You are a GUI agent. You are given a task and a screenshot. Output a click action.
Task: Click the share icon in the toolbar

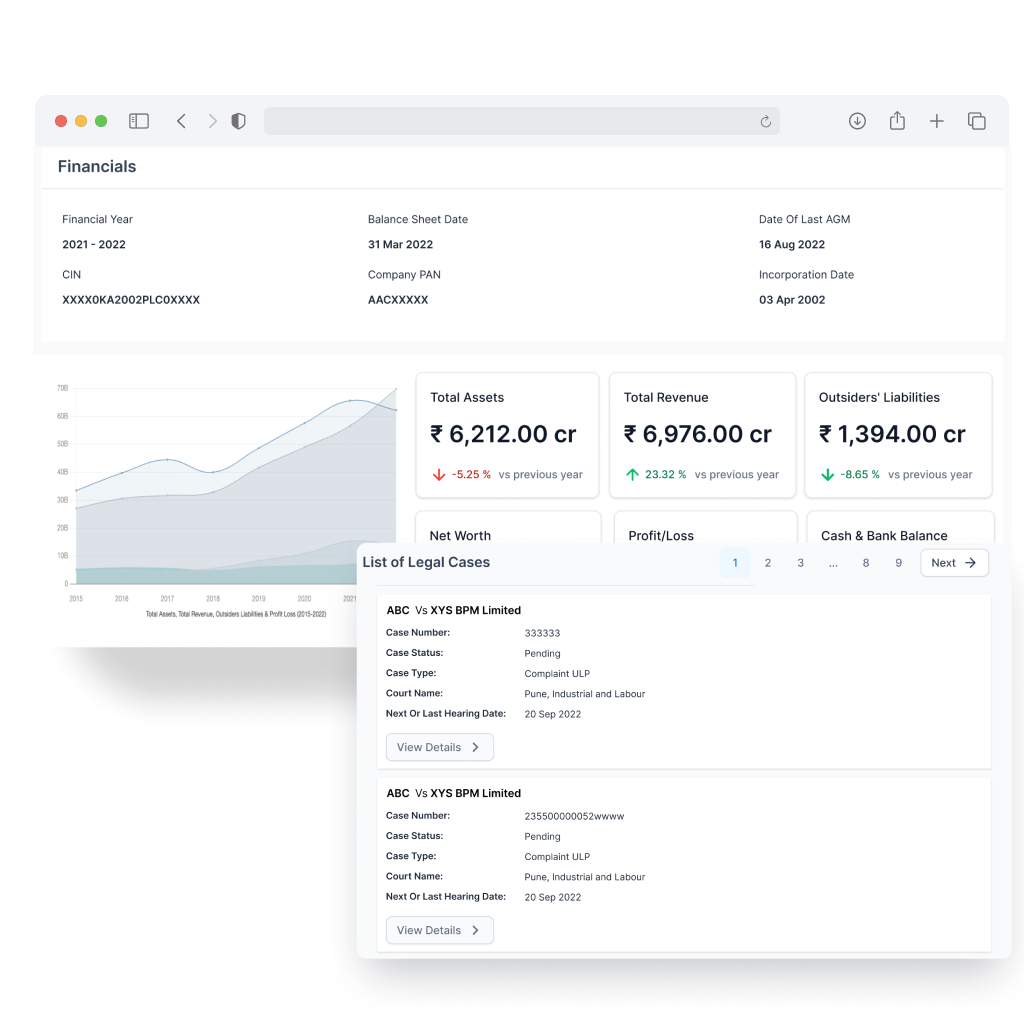(897, 121)
